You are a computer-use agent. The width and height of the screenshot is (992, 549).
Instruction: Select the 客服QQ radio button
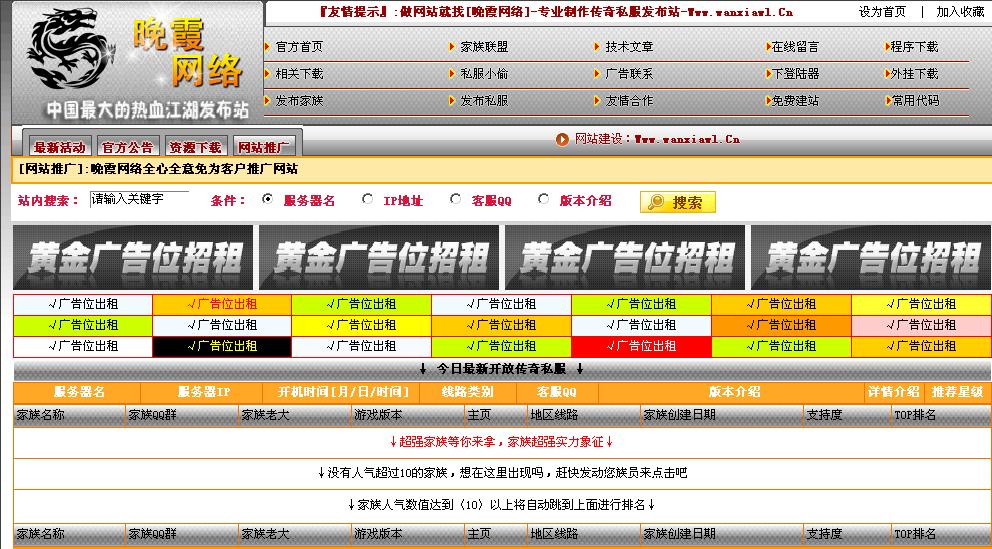tap(455, 199)
